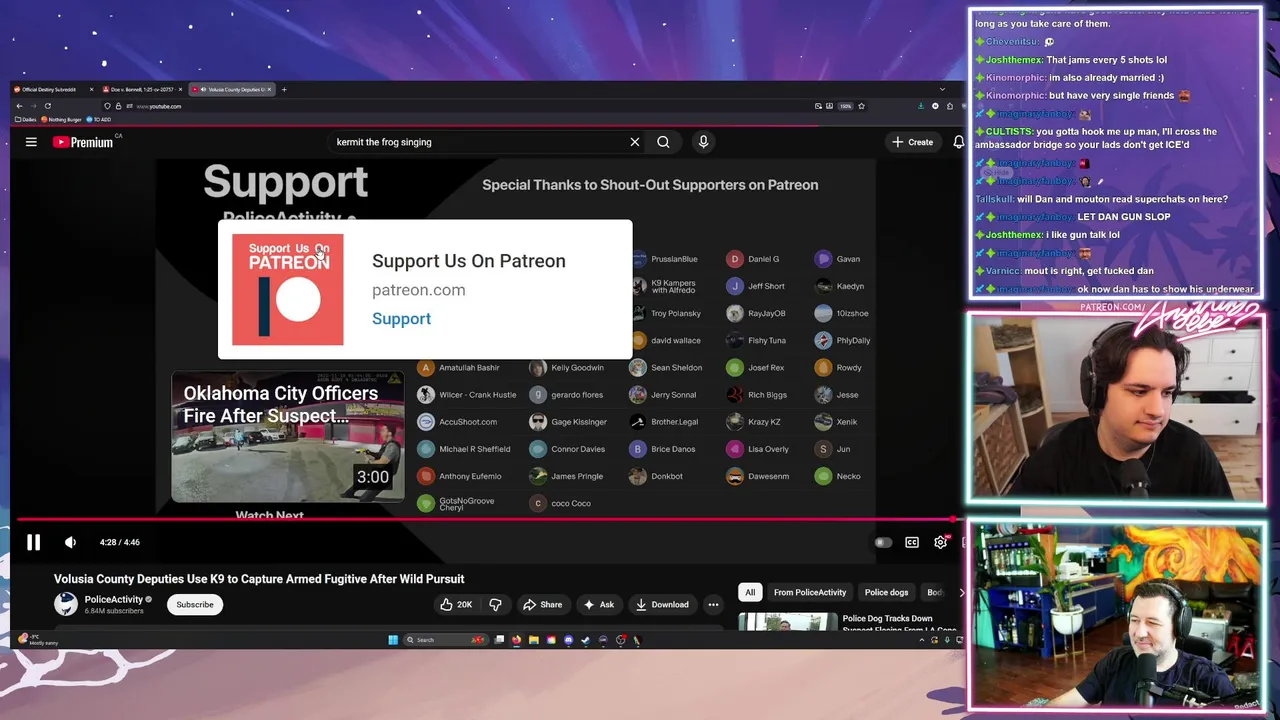Open the Windows Start menu
This screenshot has width=1280, height=720.
point(393,640)
